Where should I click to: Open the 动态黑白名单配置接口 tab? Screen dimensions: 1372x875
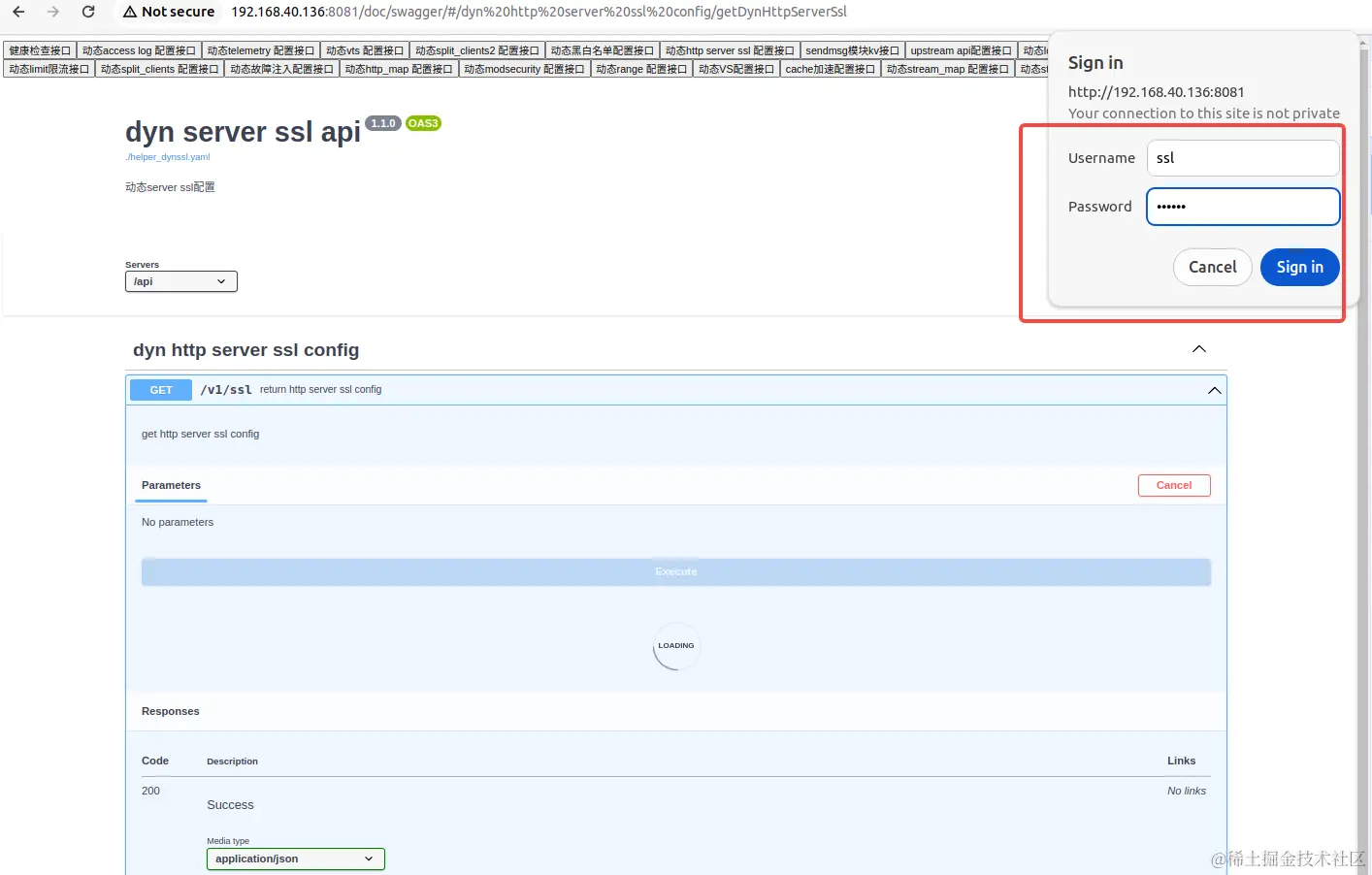pyautogui.click(x=603, y=50)
